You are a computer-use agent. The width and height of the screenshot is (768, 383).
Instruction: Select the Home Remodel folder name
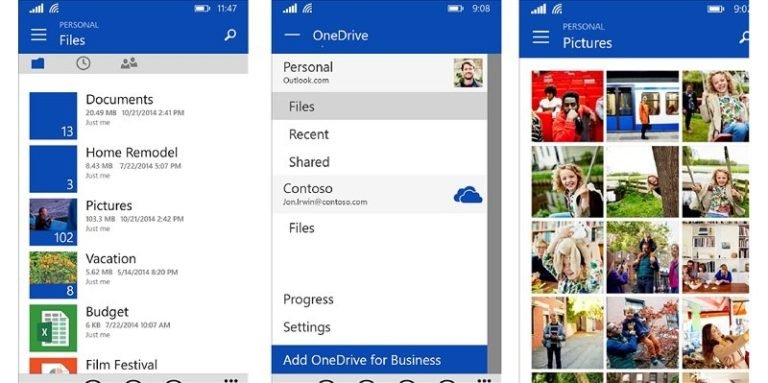(132, 152)
